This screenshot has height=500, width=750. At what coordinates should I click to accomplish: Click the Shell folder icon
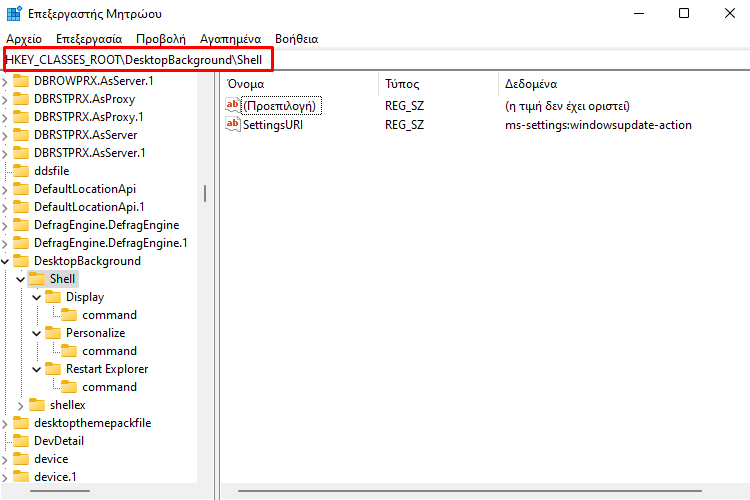click(x=37, y=278)
